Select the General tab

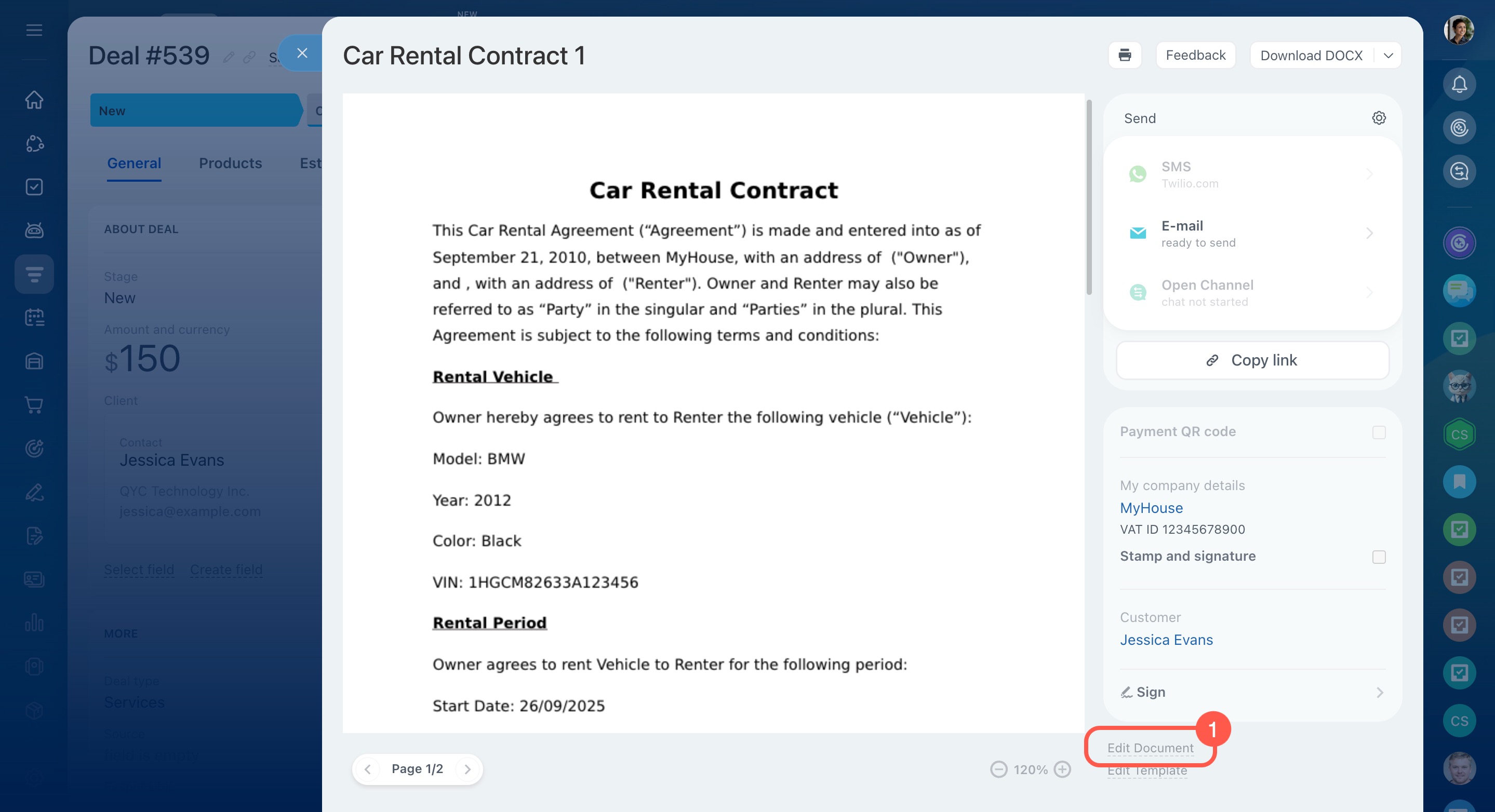coord(134,164)
